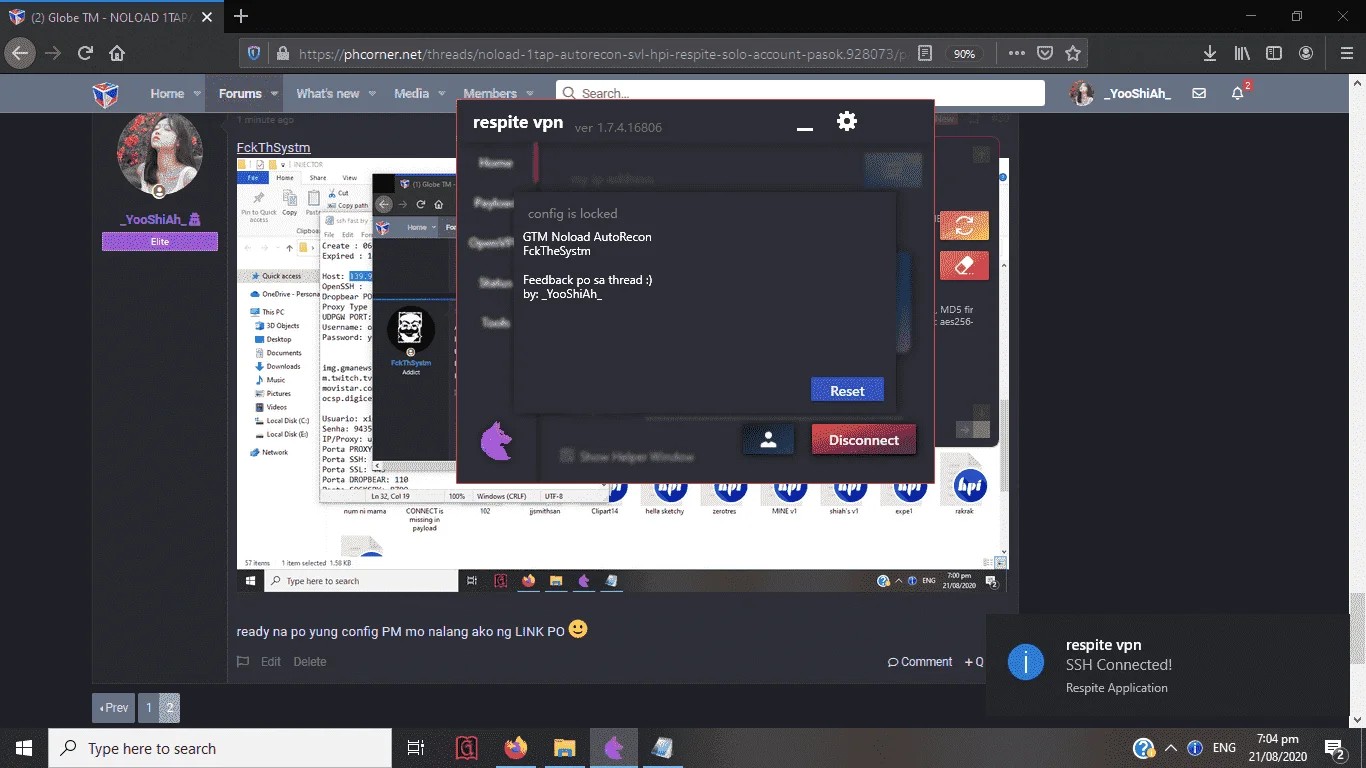Open page actions three-dot menu
1366x768 pixels.
(x=1016, y=53)
